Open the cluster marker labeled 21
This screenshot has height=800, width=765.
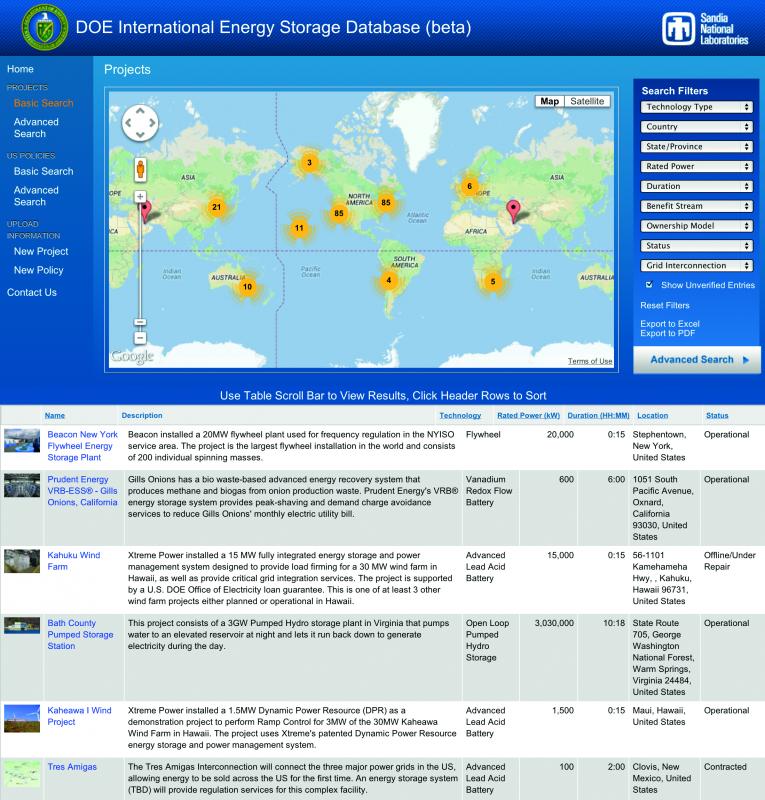coord(217,207)
